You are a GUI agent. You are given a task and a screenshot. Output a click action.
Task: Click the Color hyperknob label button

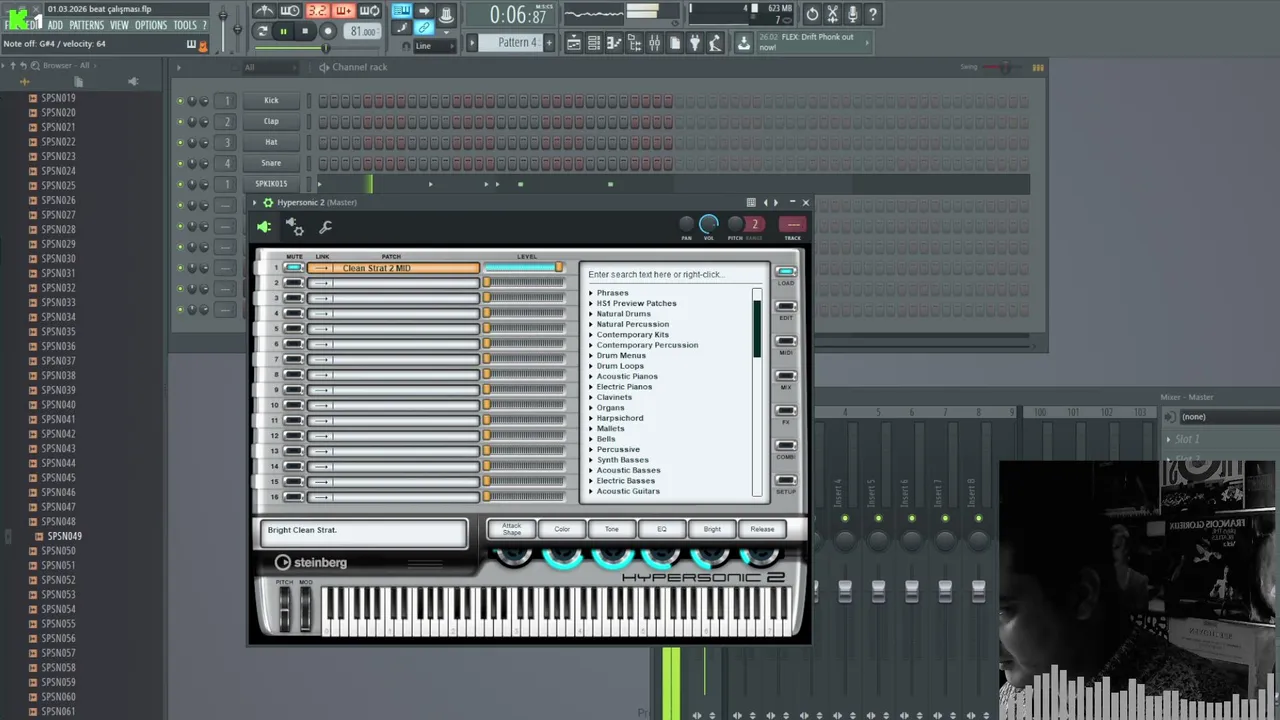point(562,529)
